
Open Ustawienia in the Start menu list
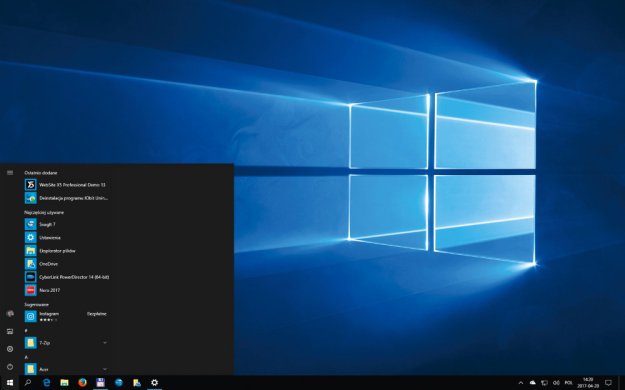(x=66, y=237)
